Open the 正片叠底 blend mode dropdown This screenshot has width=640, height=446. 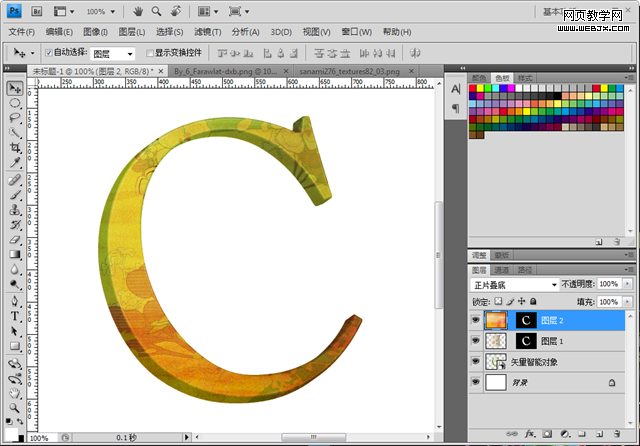tap(514, 284)
